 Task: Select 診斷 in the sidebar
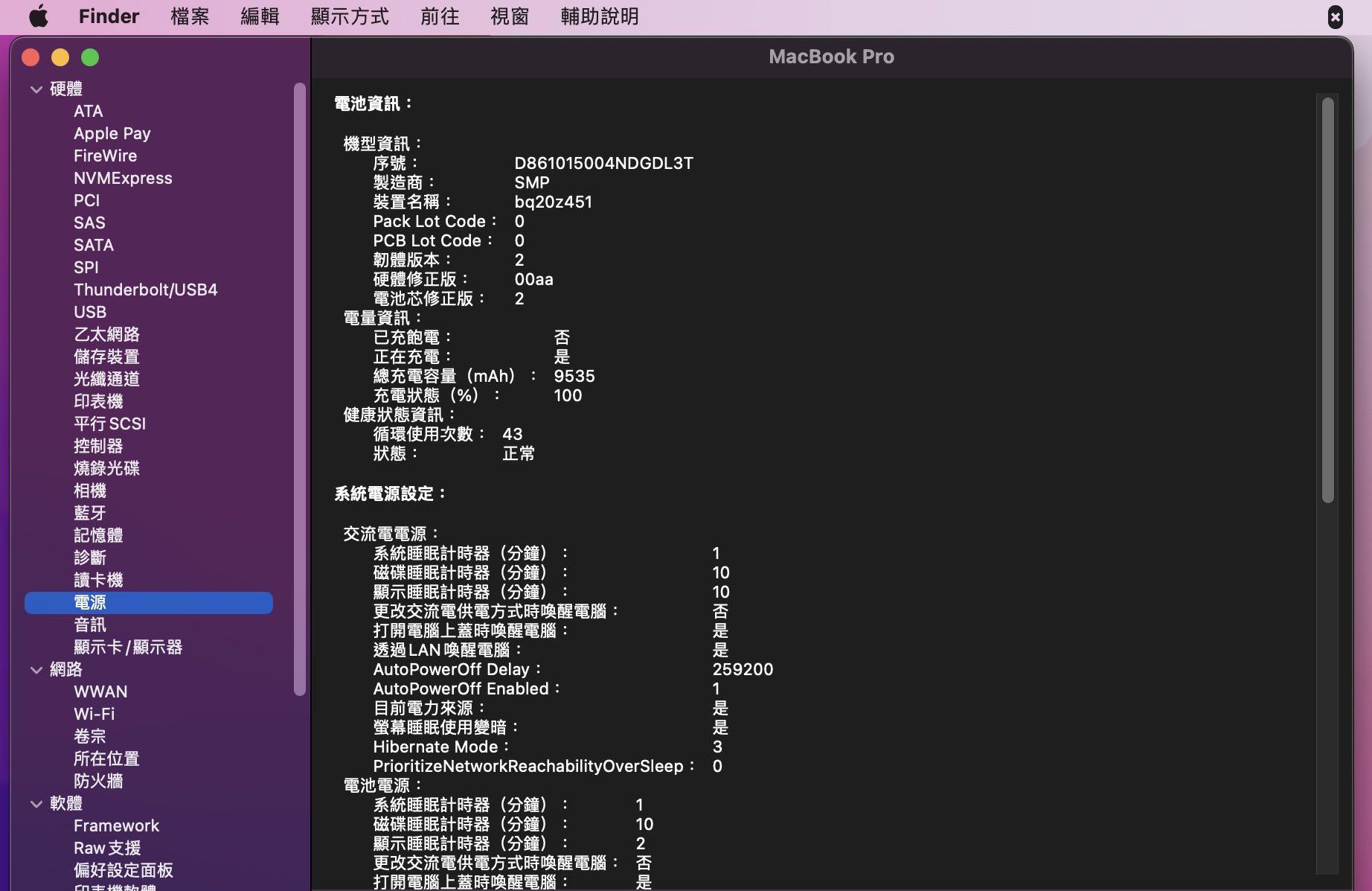point(90,558)
